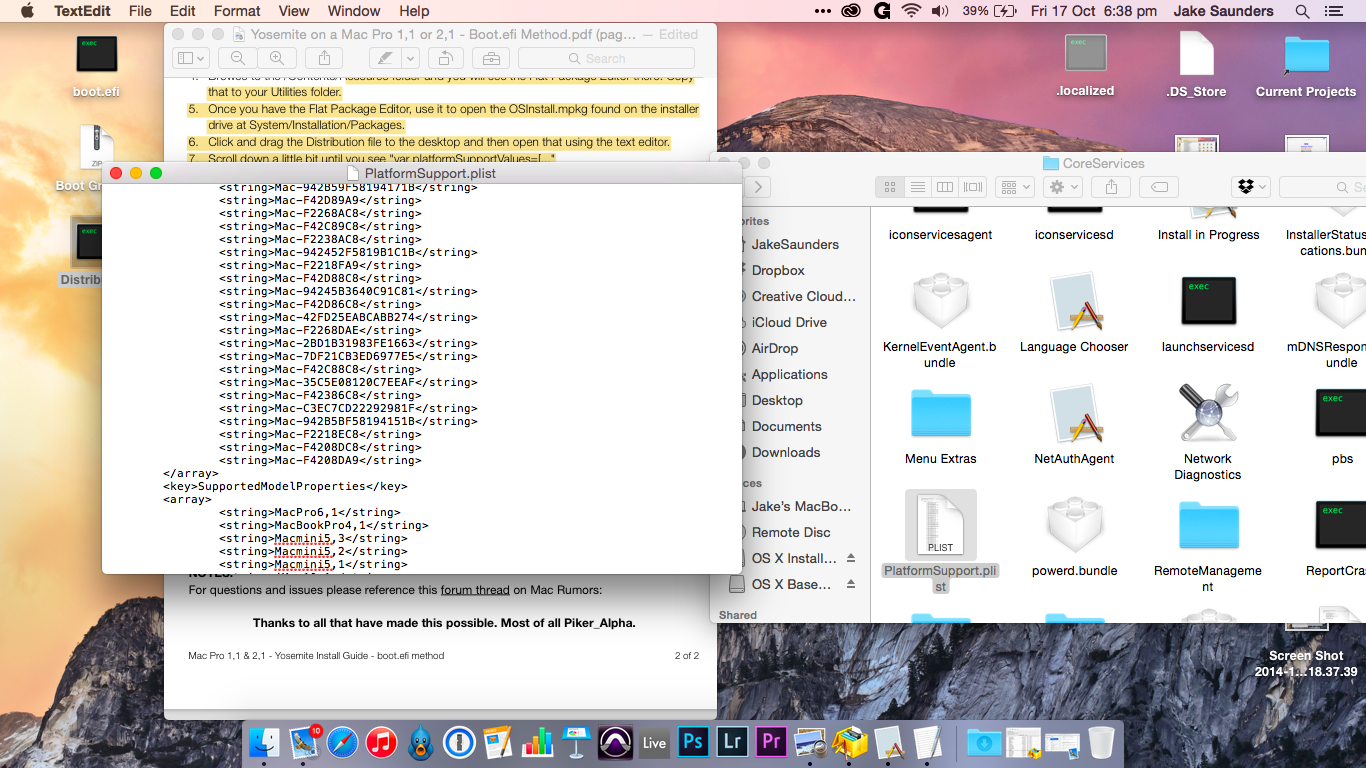Launch Keynote from the Dock
The width and height of the screenshot is (1366, 768).
pos(576,742)
